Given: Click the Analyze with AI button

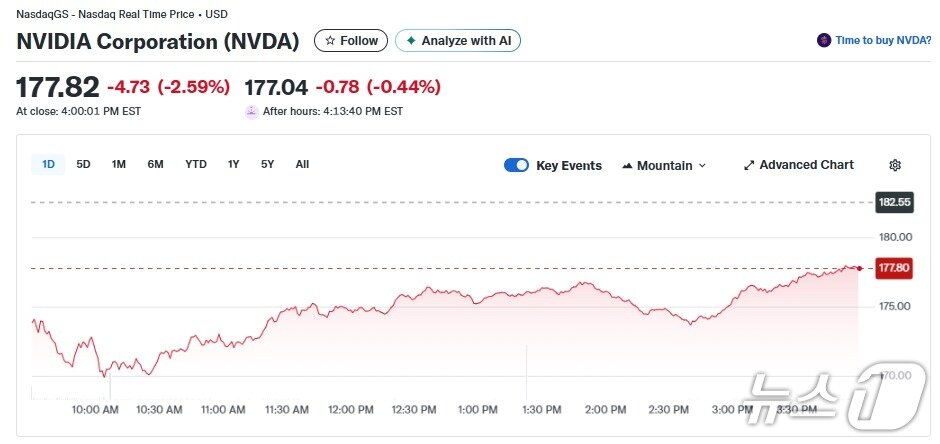Looking at the screenshot, I should [458, 41].
